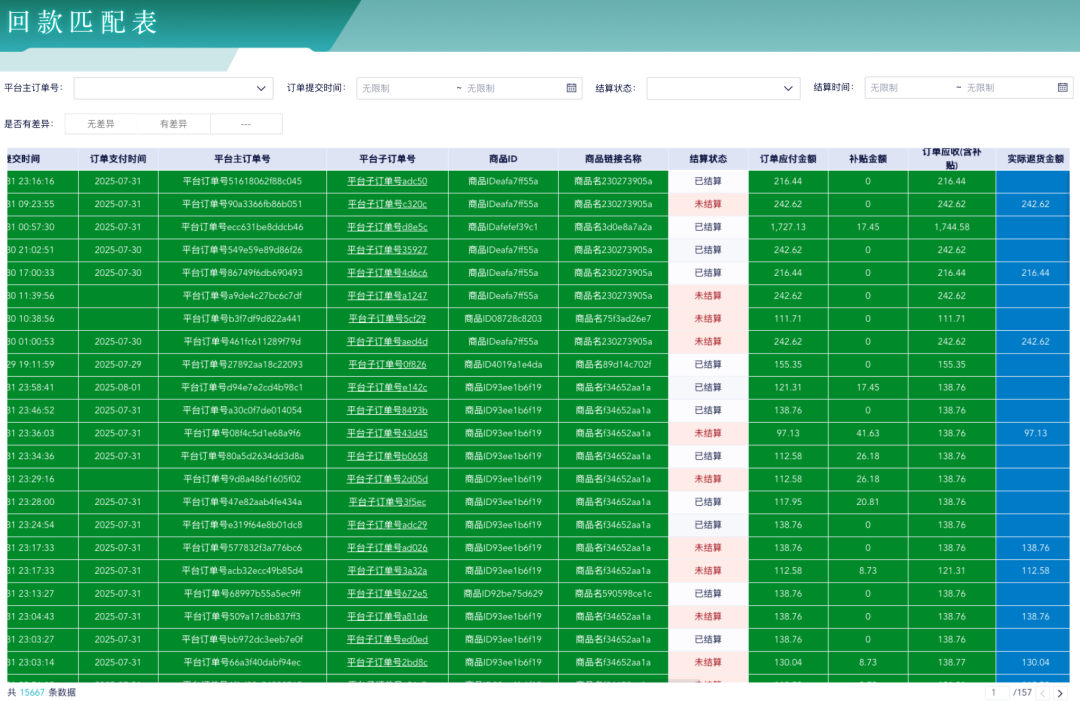Select 有差异 filter option
Screen dimensions: 1080x701
click(173, 124)
